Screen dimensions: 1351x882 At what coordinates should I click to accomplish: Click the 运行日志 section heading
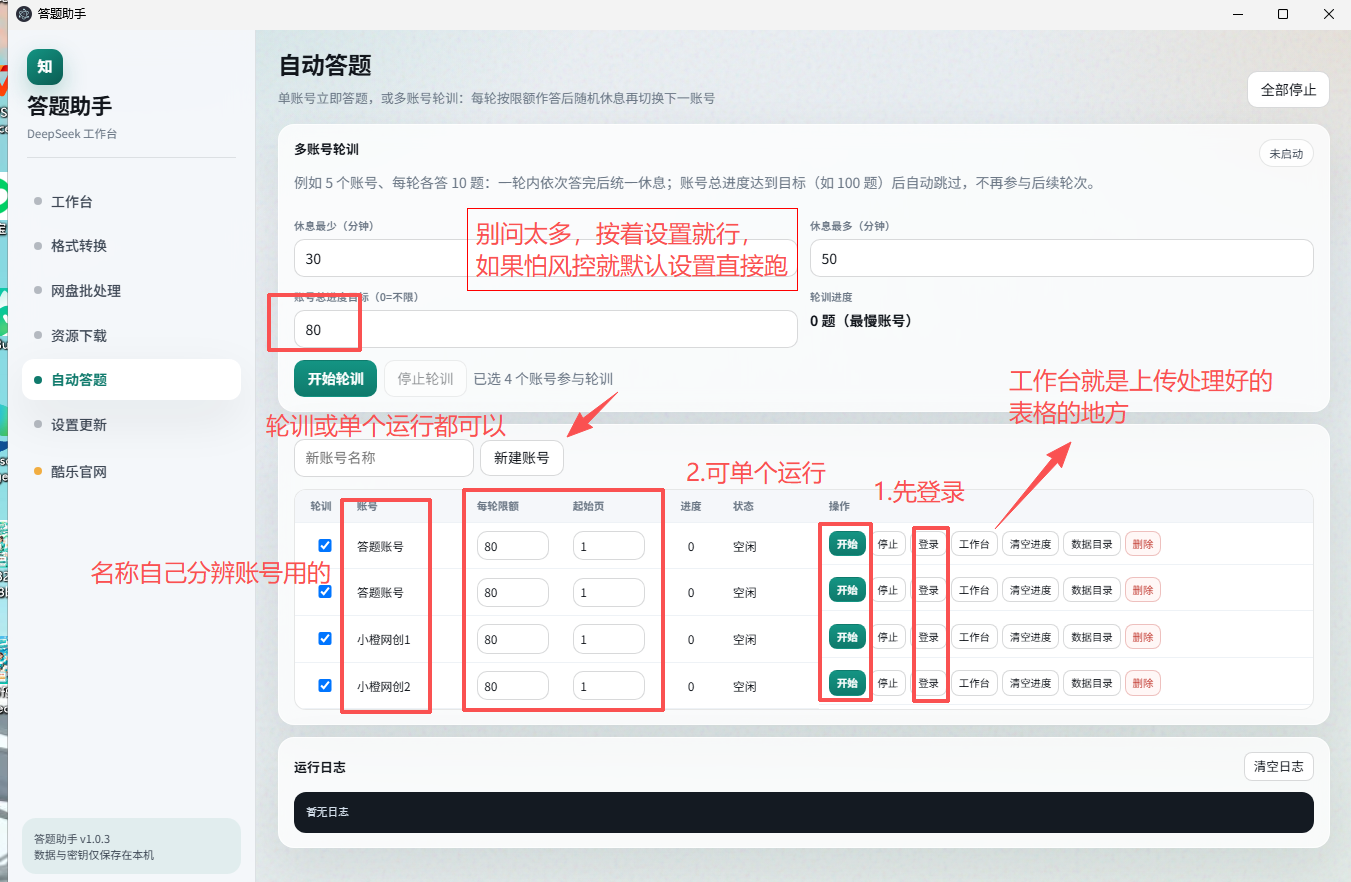pyautogui.click(x=320, y=767)
